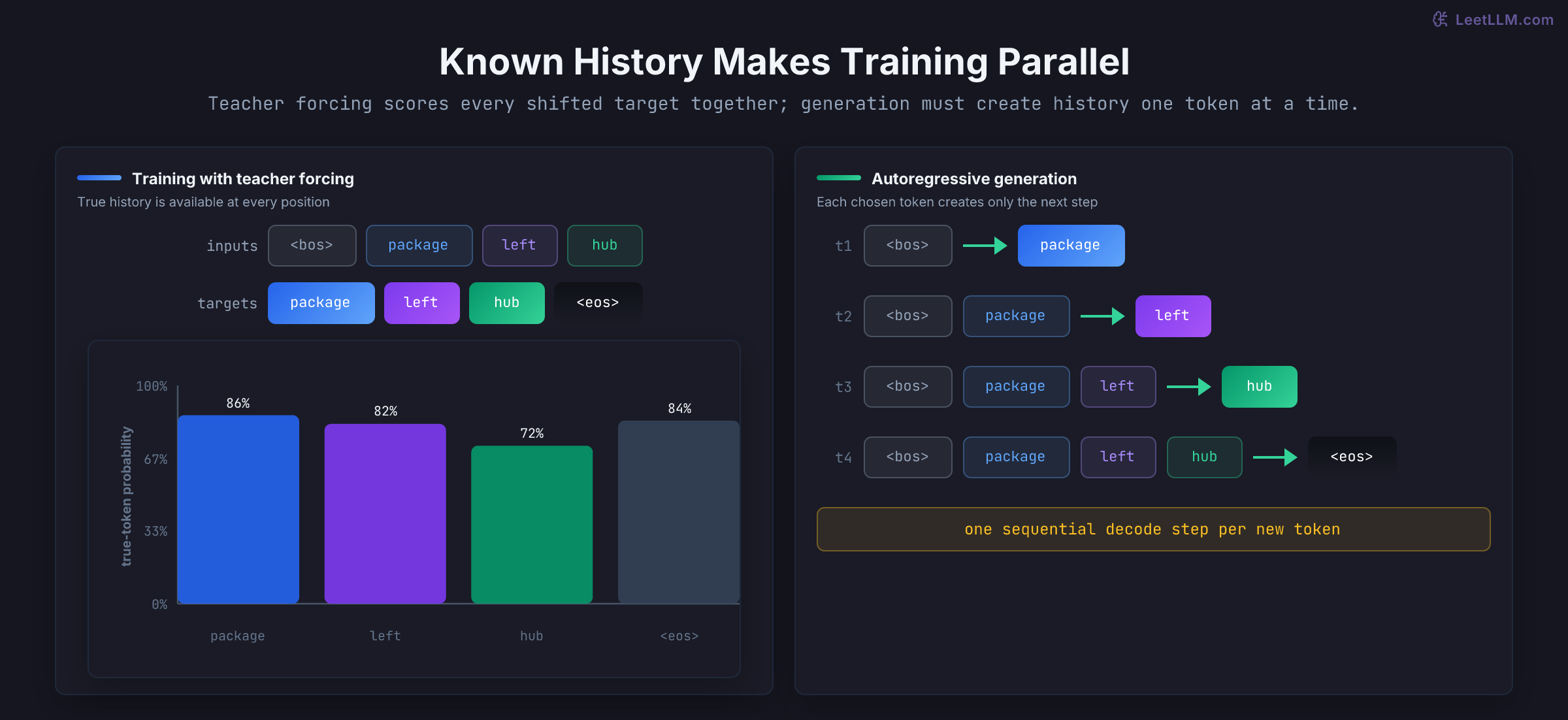
Task: Click the "Known History Makes Training Parallel" title
Action: (784, 62)
